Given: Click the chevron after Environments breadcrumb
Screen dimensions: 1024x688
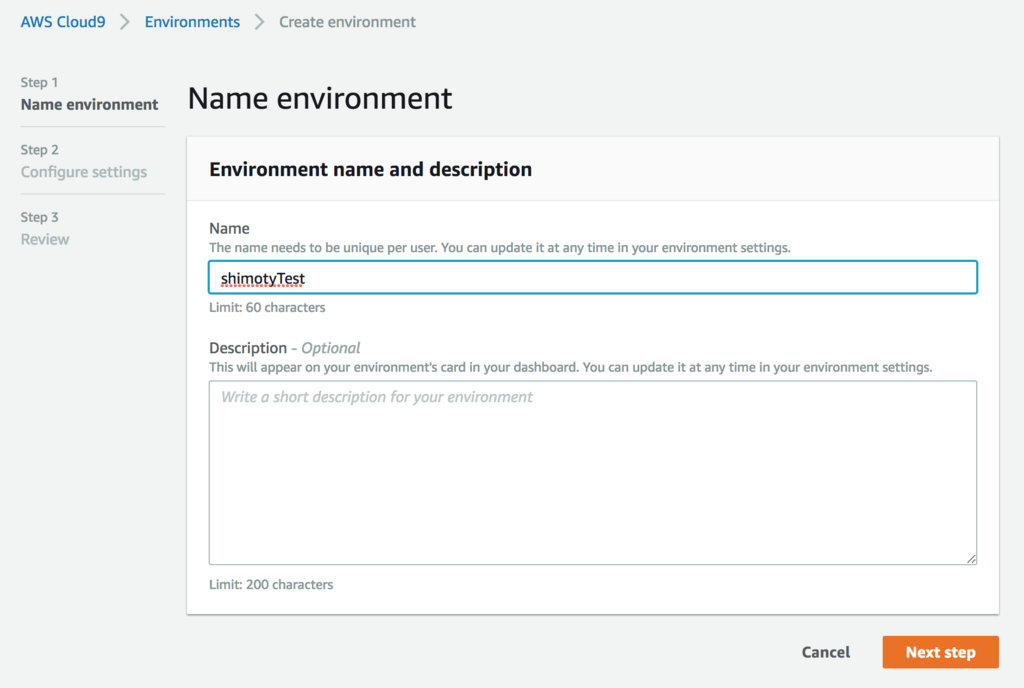Looking at the screenshot, I should tap(259, 21).
